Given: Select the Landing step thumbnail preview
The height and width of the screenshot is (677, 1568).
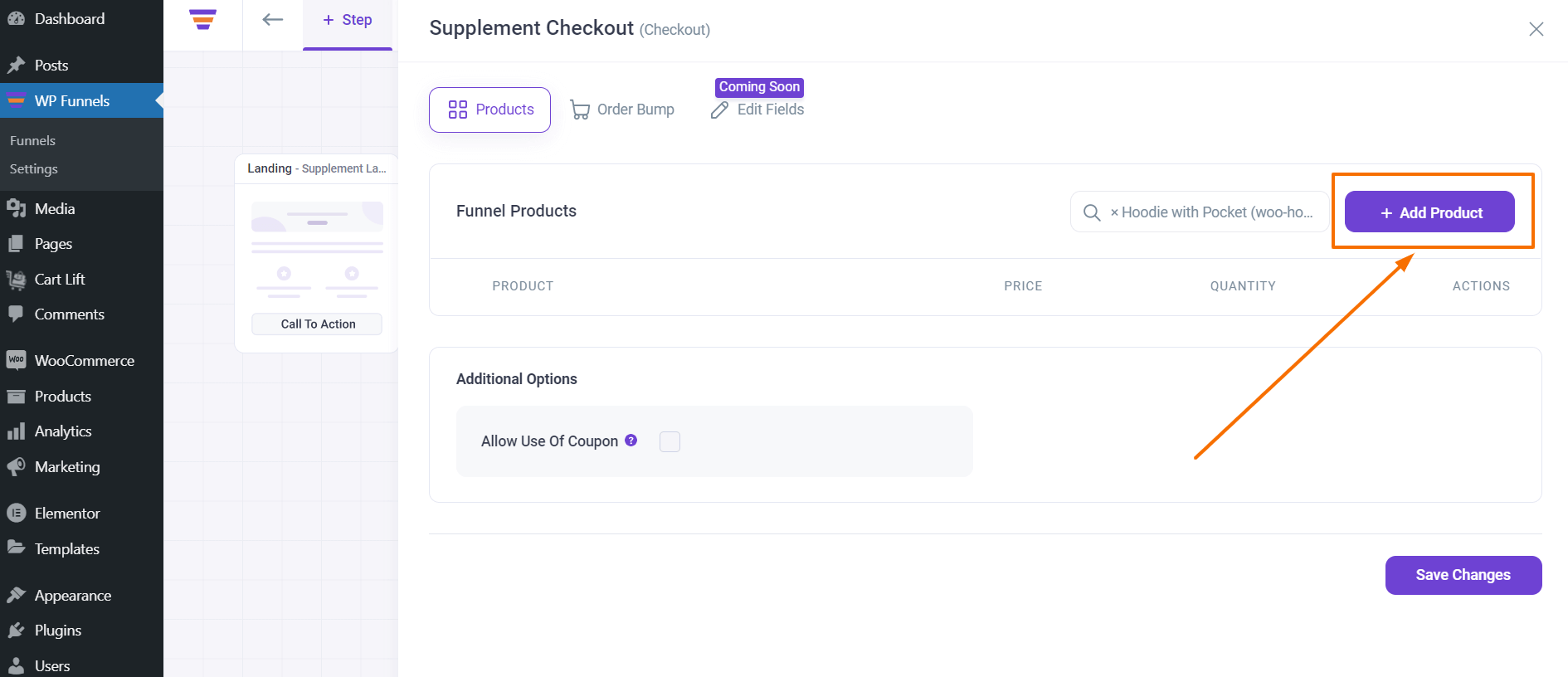Looking at the screenshot, I should (317, 250).
